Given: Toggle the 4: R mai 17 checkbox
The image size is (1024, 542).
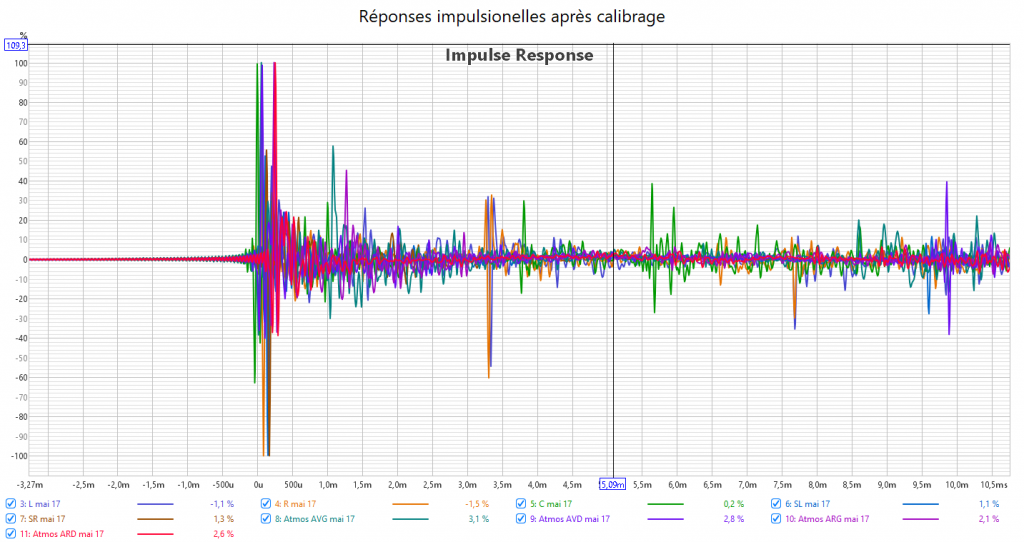Looking at the screenshot, I should [x=266, y=504].
